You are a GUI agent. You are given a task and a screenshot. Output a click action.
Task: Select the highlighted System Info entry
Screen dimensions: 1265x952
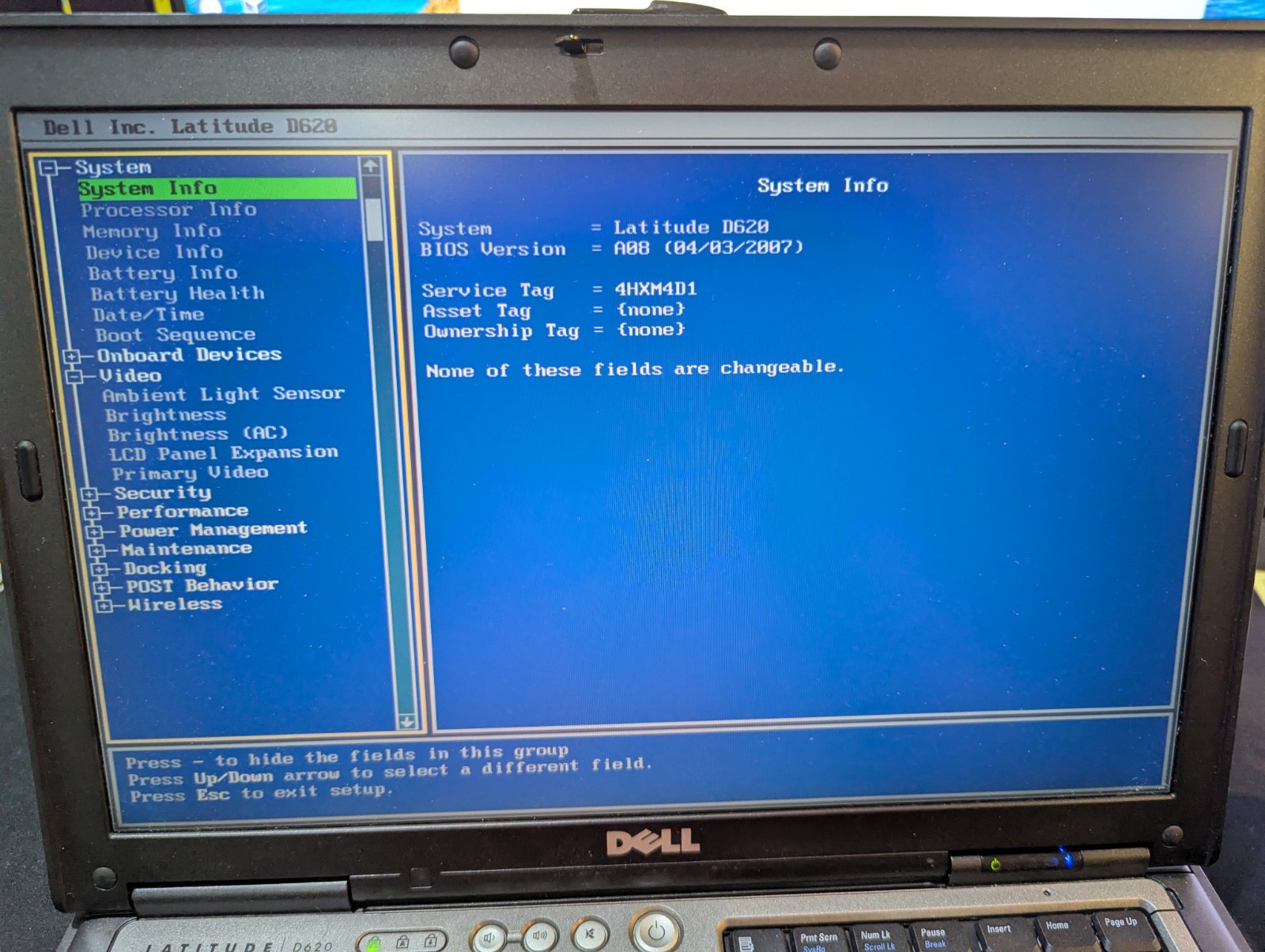coord(217,188)
